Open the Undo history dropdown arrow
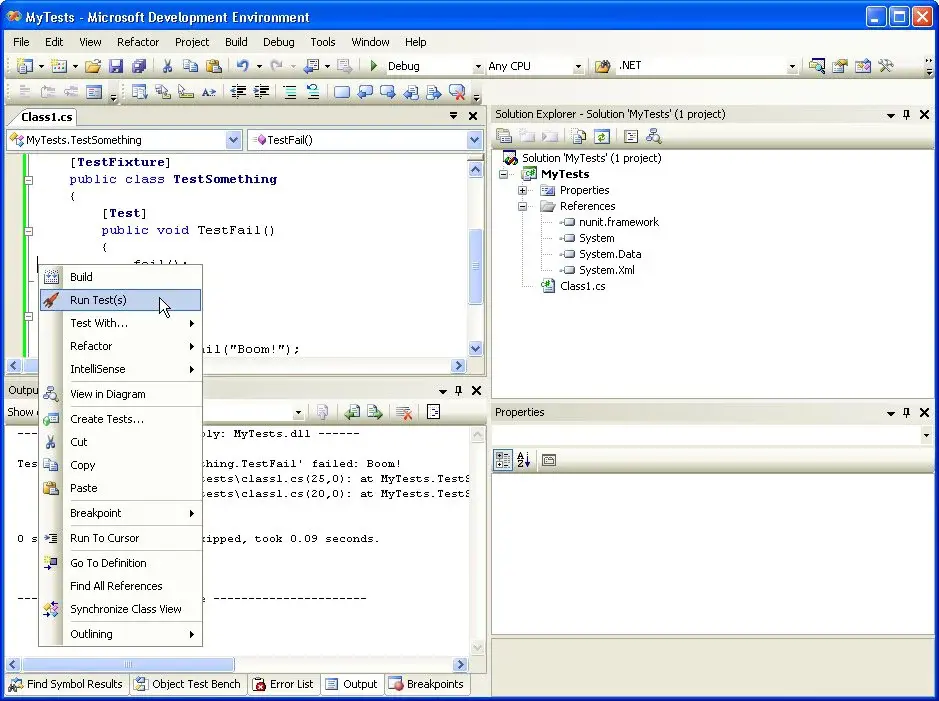The height and width of the screenshot is (701, 939). pyautogui.click(x=259, y=66)
